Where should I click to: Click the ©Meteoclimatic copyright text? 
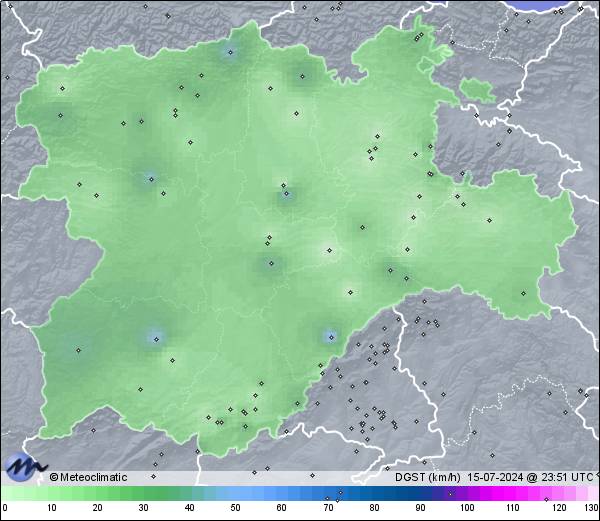click(x=88, y=477)
